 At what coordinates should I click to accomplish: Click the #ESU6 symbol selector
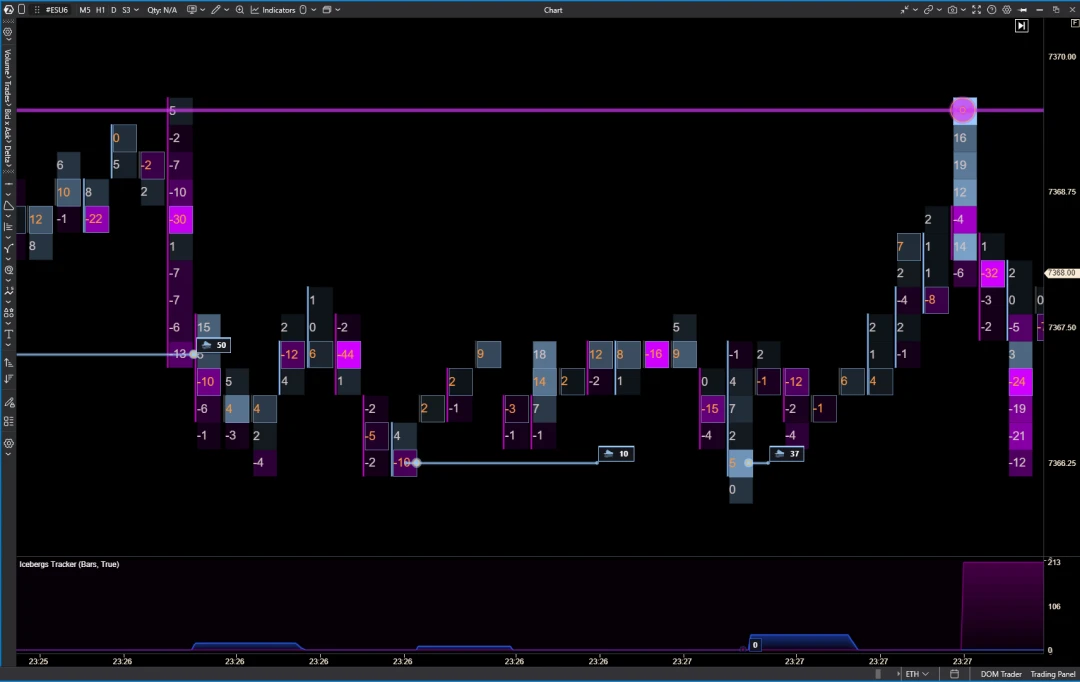pyautogui.click(x=56, y=10)
